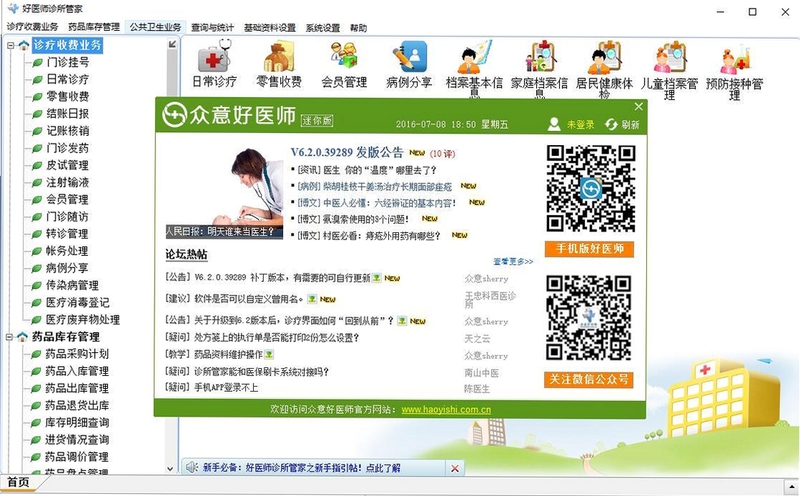Screen dimensions: 800x496
Task: Open the 查询与统计 menu
Action: click(212, 28)
